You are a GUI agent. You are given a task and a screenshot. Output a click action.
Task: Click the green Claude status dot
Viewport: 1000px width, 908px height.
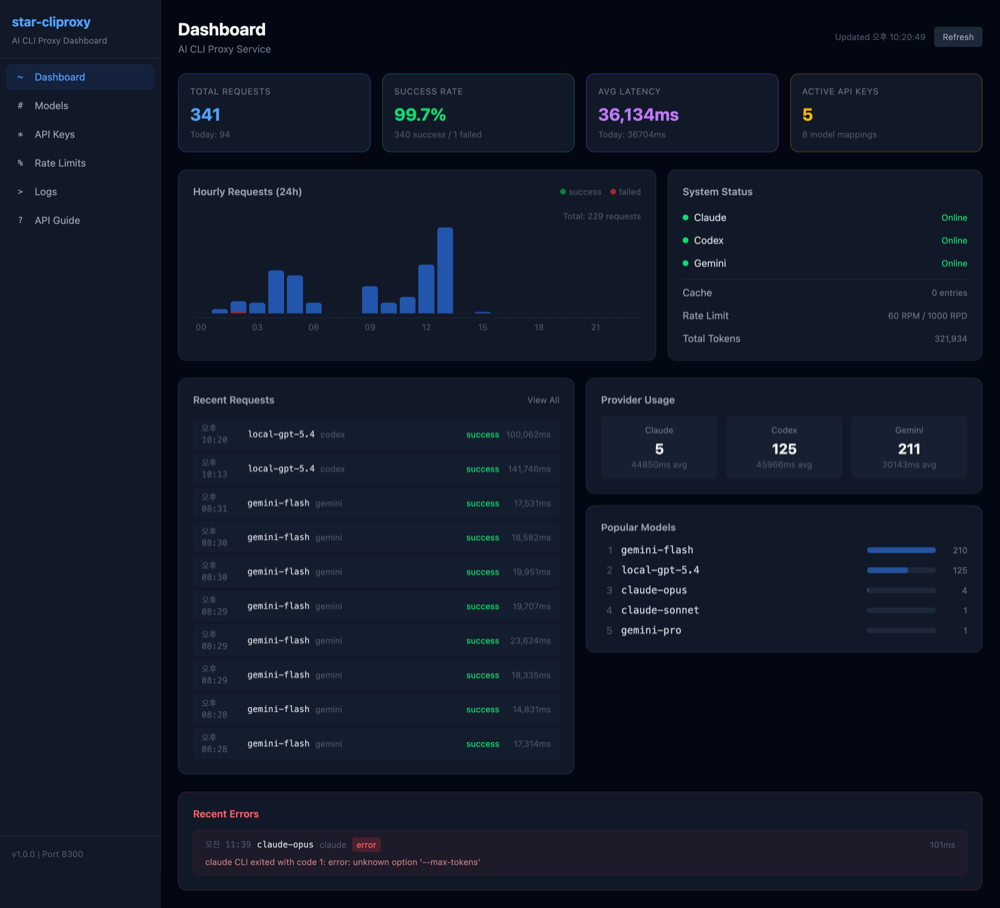click(686, 217)
